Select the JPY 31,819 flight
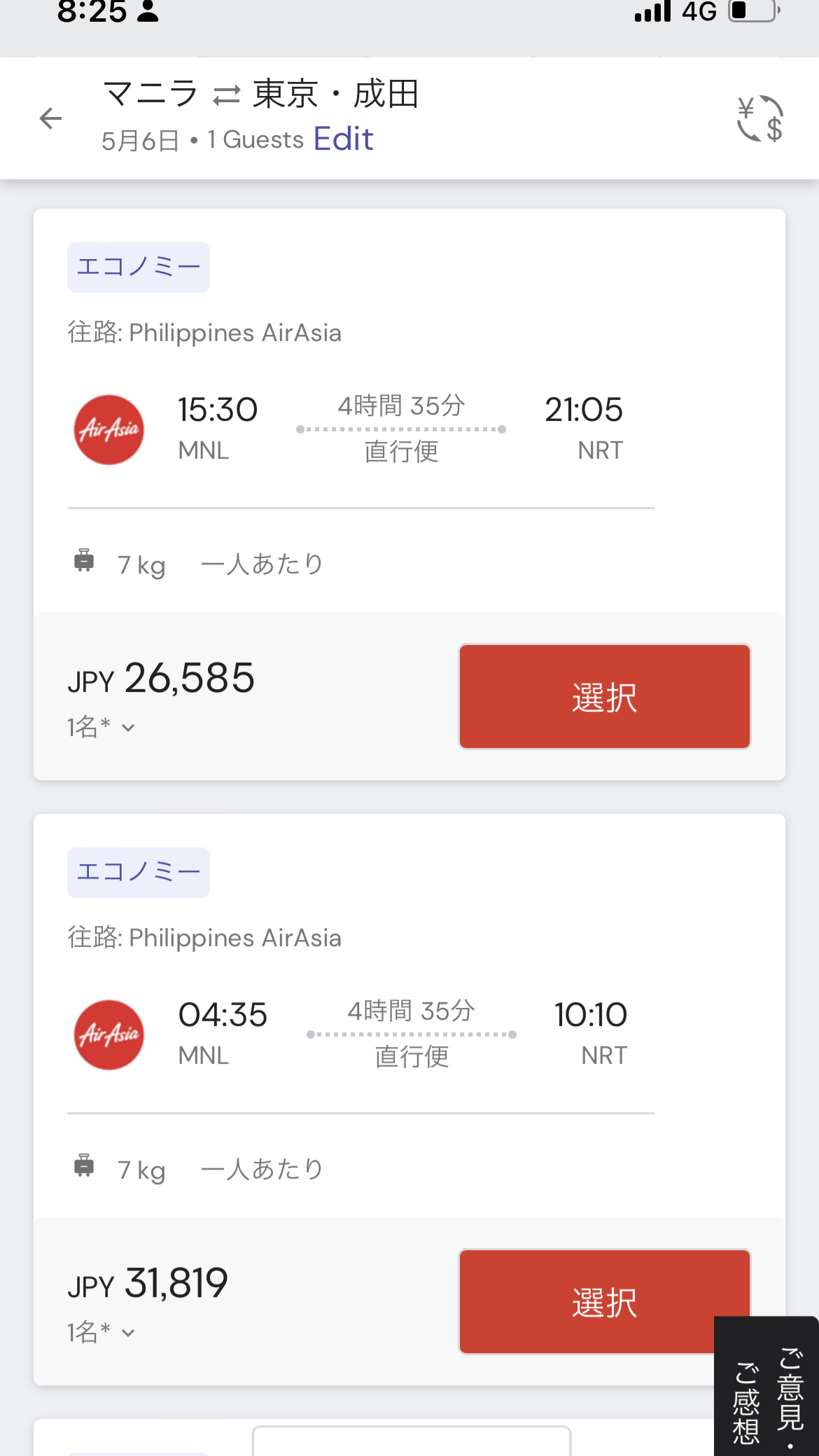This screenshot has width=819, height=1456. click(x=604, y=1302)
